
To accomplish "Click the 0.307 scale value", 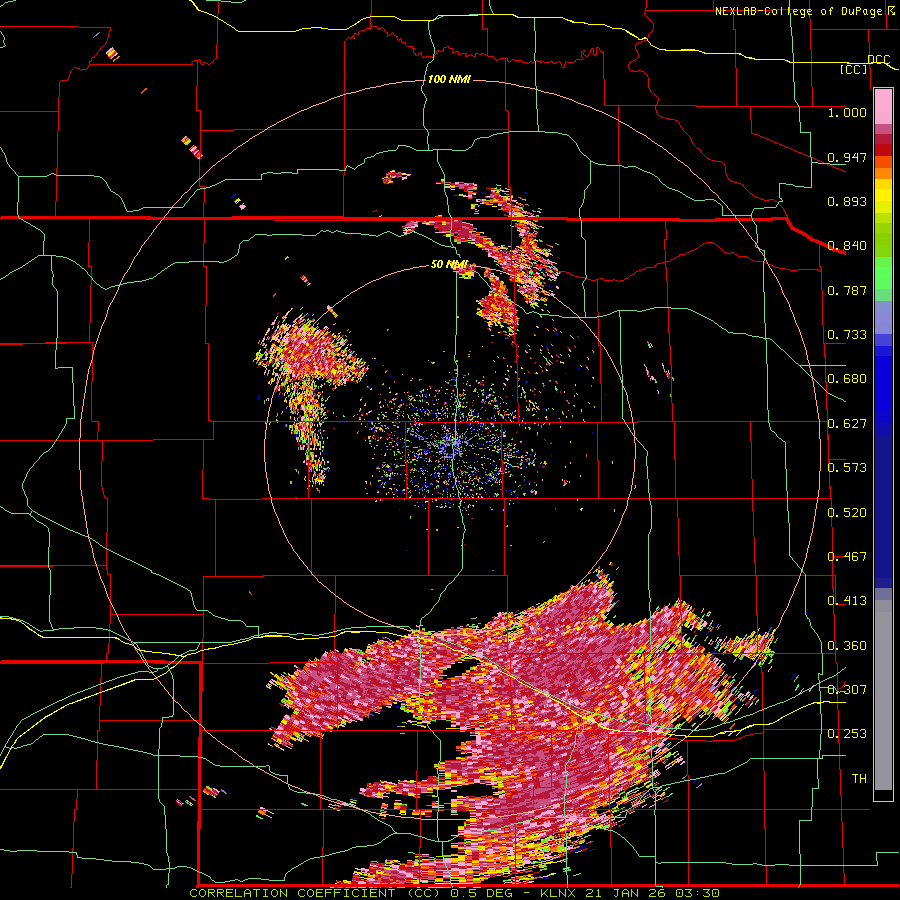I will point(847,690).
